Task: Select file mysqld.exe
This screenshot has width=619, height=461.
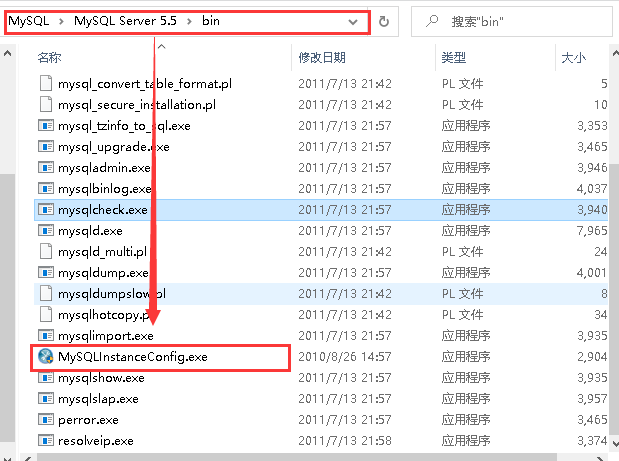Action: click(x=90, y=230)
